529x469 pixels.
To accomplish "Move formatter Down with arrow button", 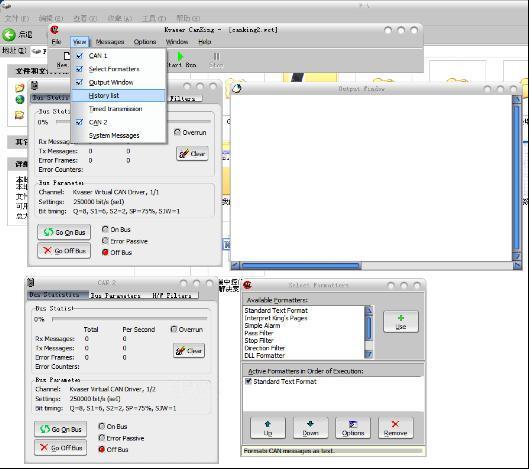I will click(310, 428).
